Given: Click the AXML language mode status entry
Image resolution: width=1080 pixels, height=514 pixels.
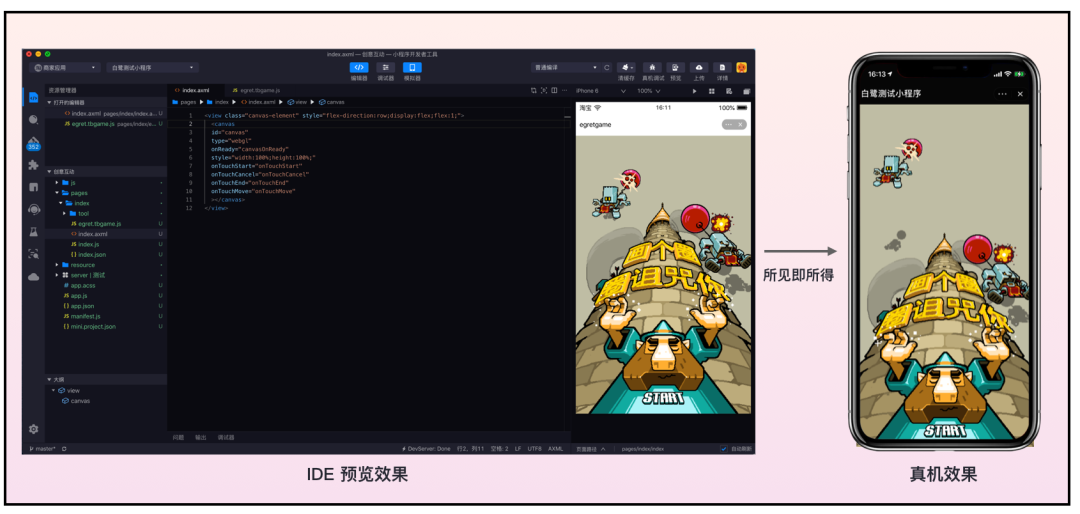Looking at the screenshot, I should [555, 449].
